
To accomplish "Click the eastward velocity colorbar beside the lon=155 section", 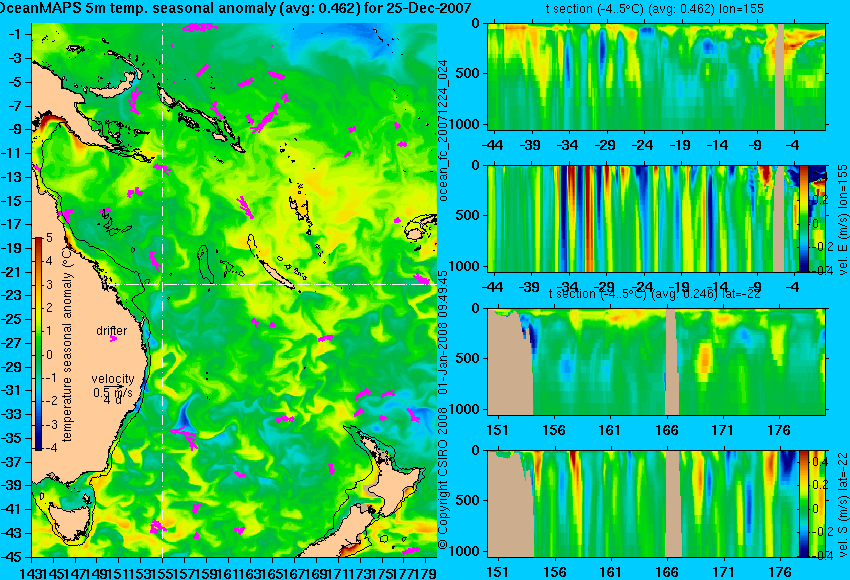I will tap(803, 218).
